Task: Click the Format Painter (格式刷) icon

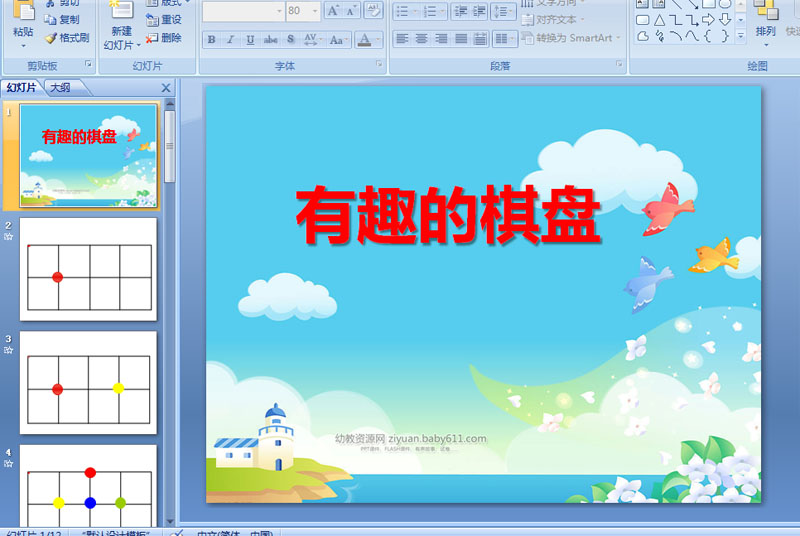Action: 67,38
